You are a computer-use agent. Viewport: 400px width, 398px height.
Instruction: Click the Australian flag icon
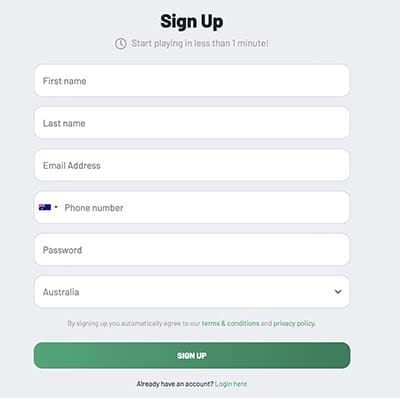[x=45, y=207]
